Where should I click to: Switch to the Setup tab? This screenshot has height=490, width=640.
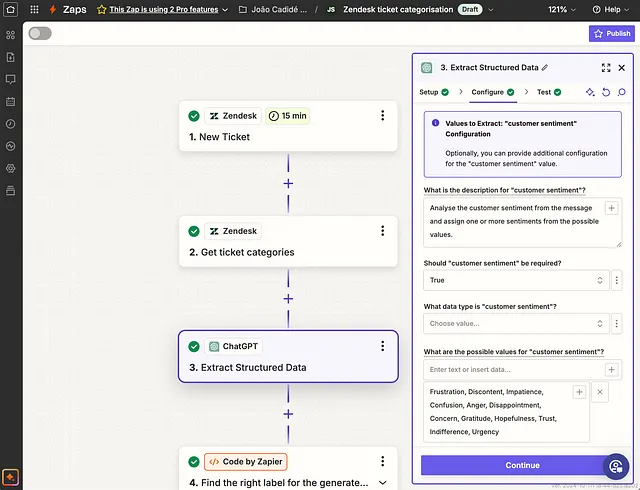tap(434, 92)
